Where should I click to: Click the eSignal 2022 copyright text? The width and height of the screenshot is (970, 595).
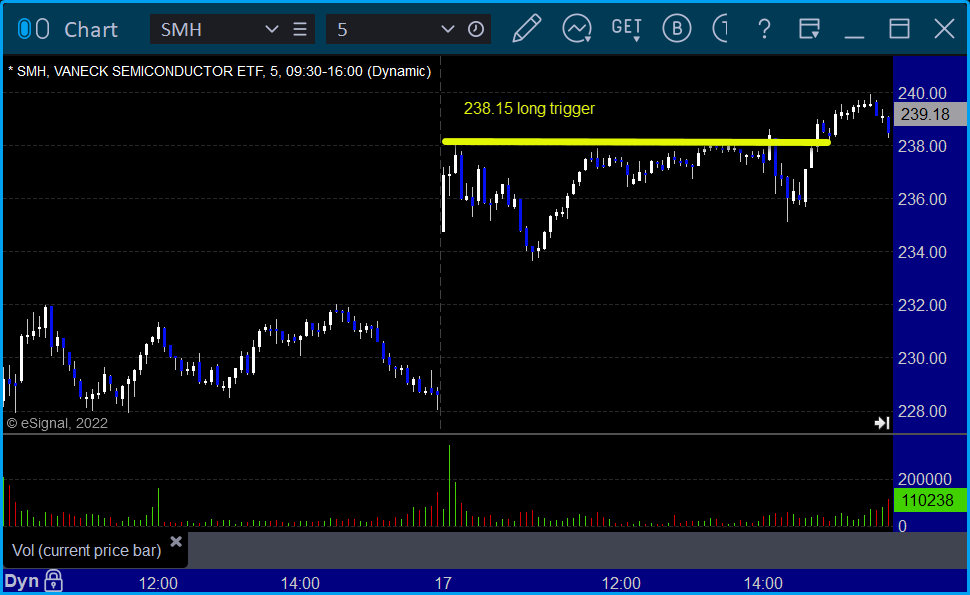[57, 423]
